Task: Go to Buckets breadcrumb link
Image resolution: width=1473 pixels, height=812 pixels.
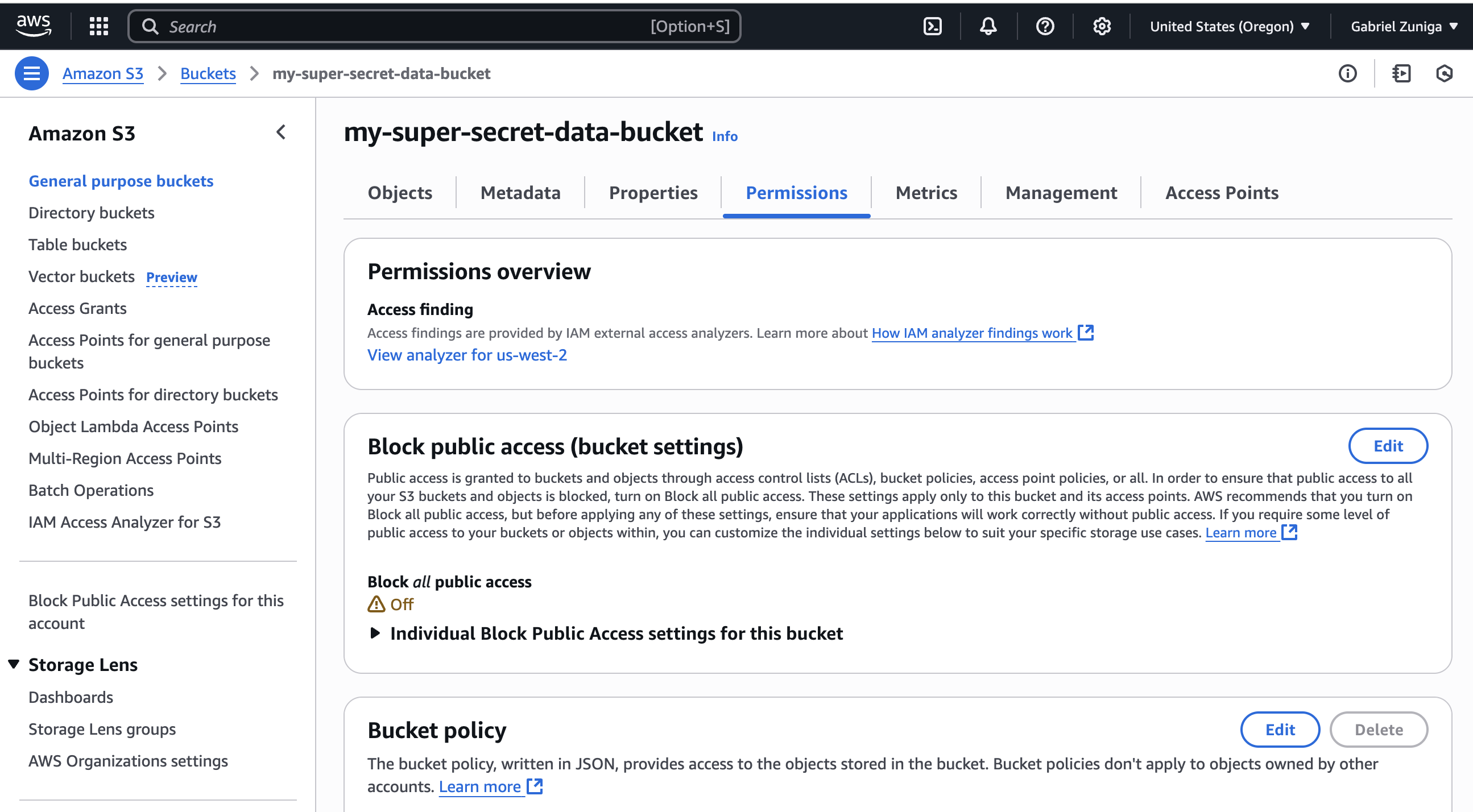Action: 208,73
